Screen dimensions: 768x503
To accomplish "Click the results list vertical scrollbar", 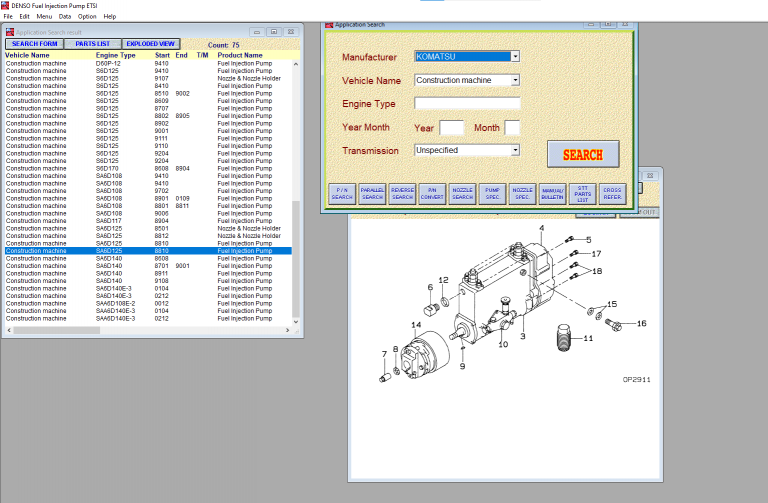I will 295,250.
